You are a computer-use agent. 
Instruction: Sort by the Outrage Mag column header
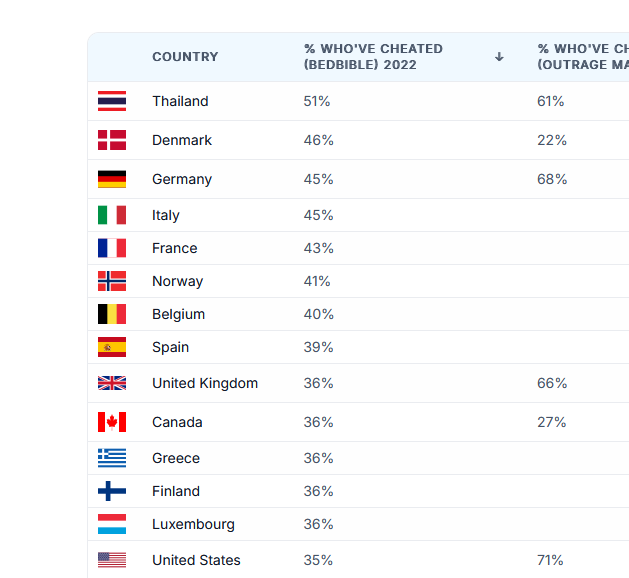[583, 57]
